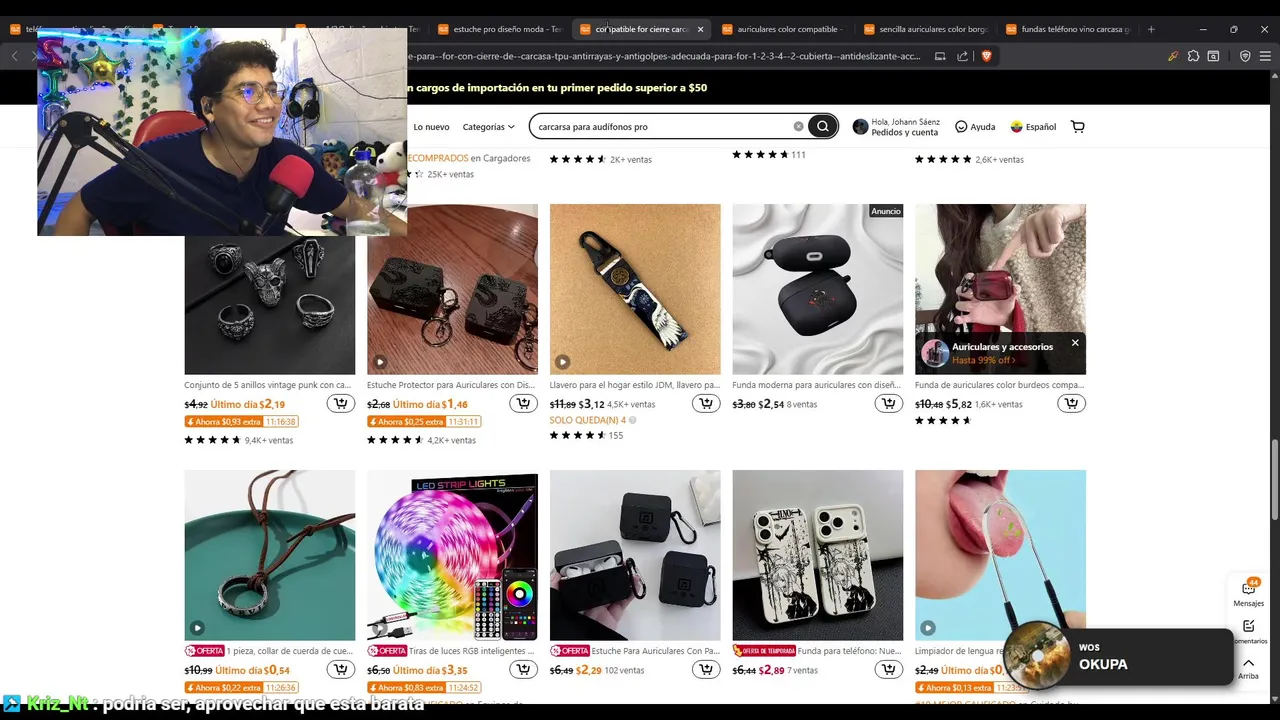Switch to the fundas teléfono vino tab
Image resolution: width=1280 pixels, height=720 pixels.
pos(1066,29)
